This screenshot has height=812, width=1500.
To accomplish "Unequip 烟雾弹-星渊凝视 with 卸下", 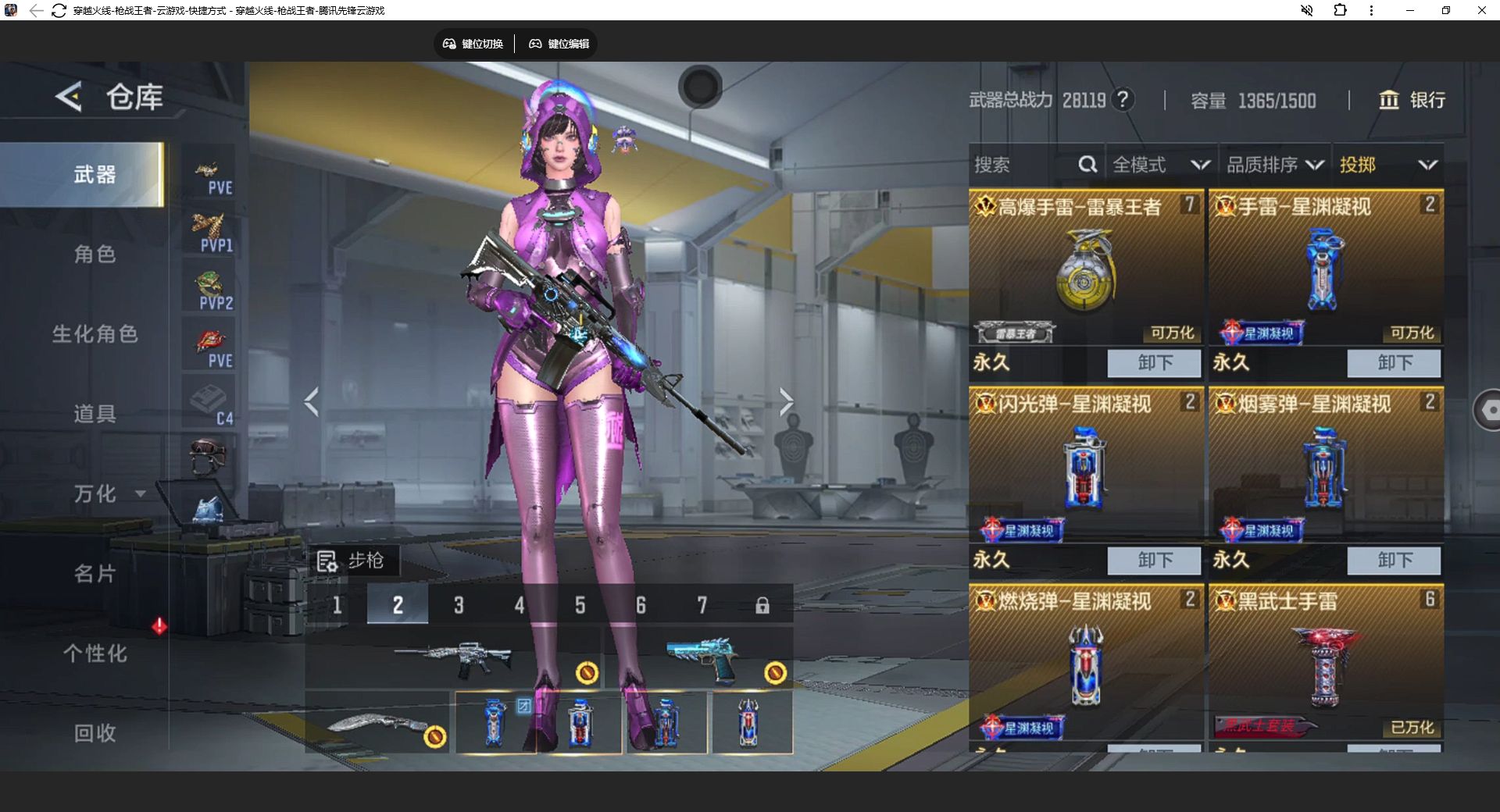I will [1395, 561].
